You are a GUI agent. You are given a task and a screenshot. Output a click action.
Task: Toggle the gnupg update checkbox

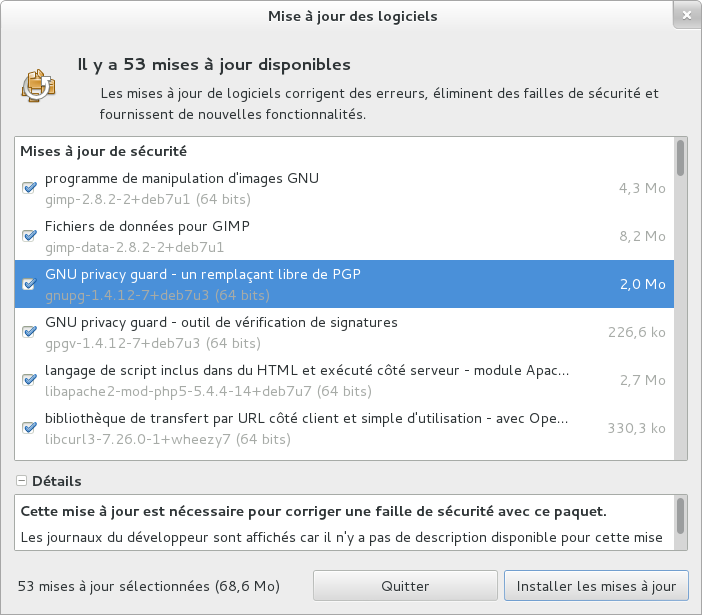point(29,284)
